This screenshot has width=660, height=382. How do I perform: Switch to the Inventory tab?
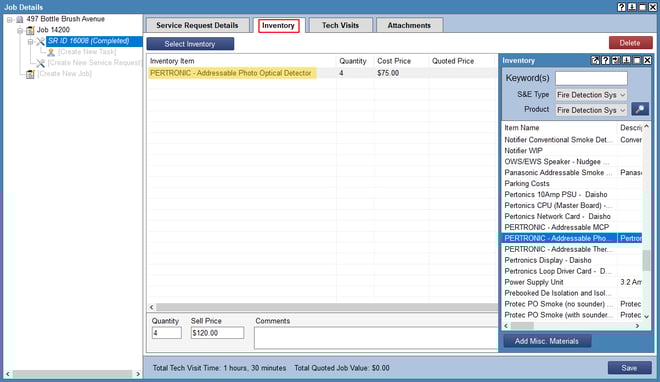tap(278, 25)
